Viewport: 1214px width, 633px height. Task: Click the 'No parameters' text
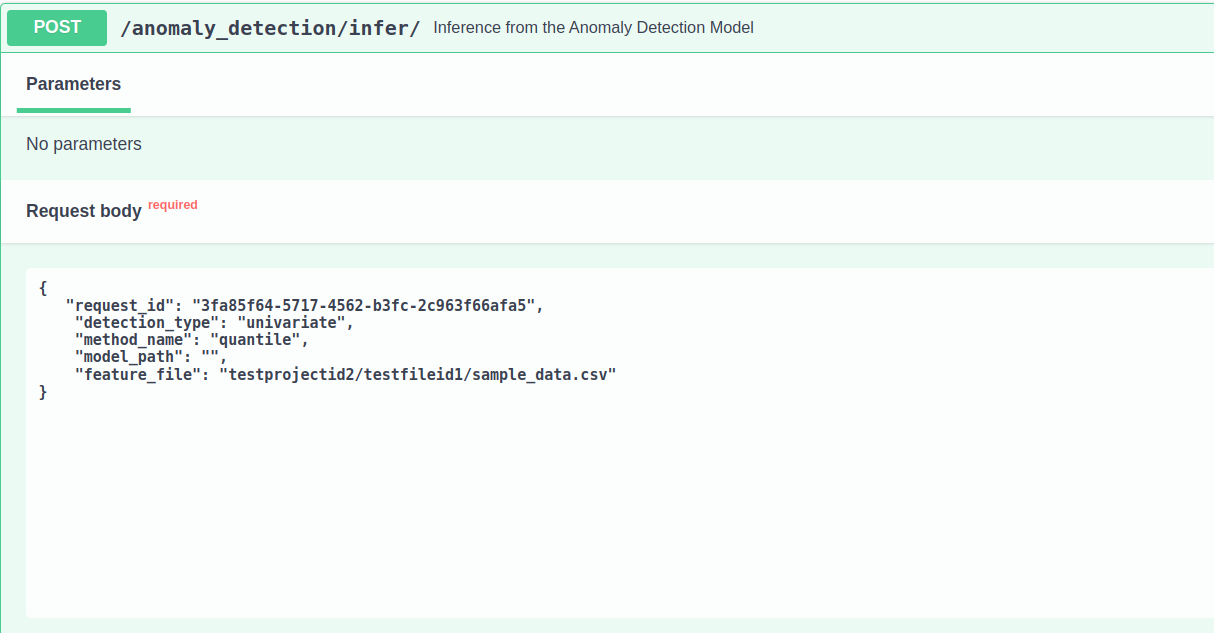[x=84, y=144]
